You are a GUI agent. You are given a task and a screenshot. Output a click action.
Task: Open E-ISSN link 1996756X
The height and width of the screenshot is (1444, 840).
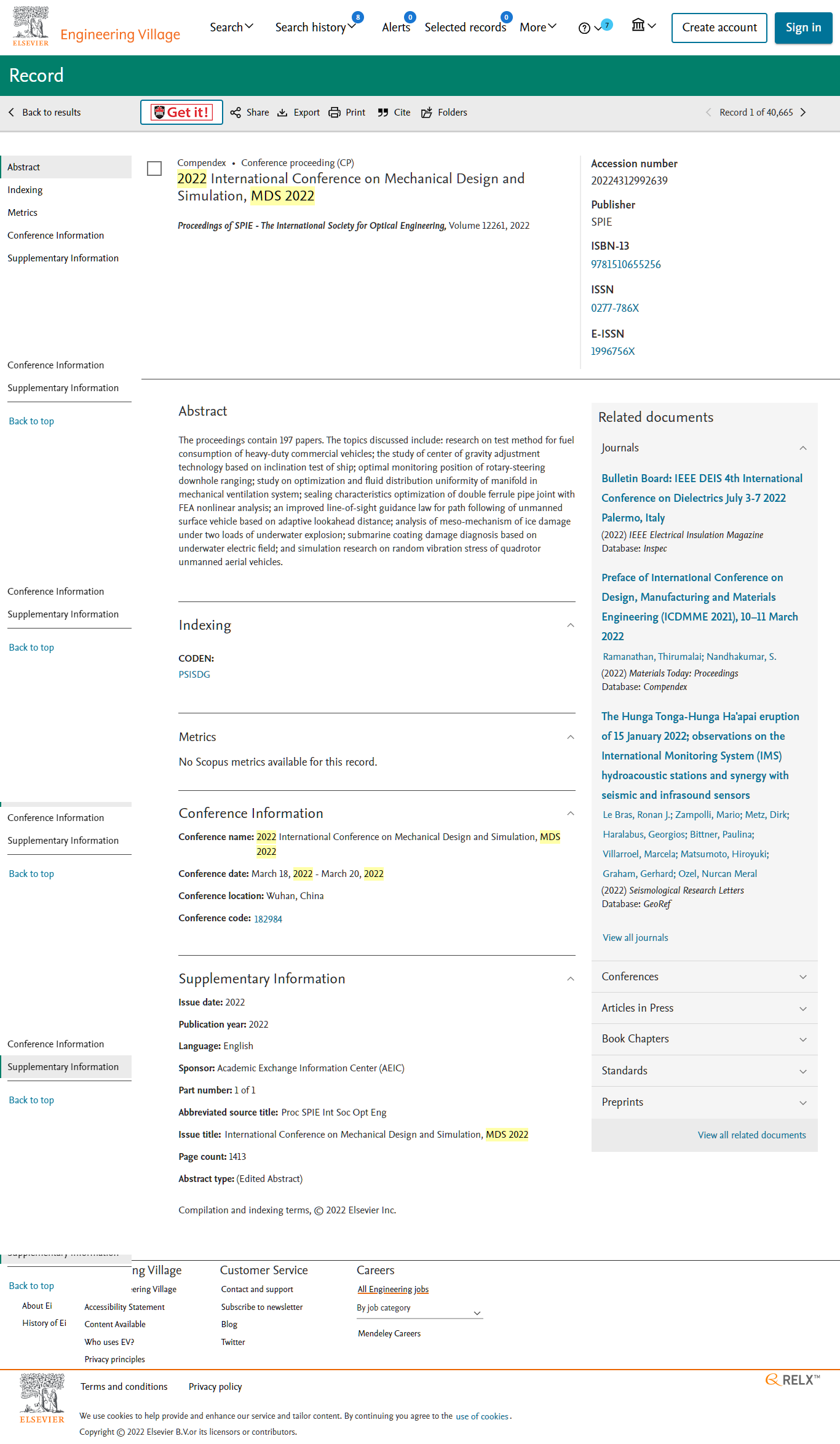pos(613,351)
